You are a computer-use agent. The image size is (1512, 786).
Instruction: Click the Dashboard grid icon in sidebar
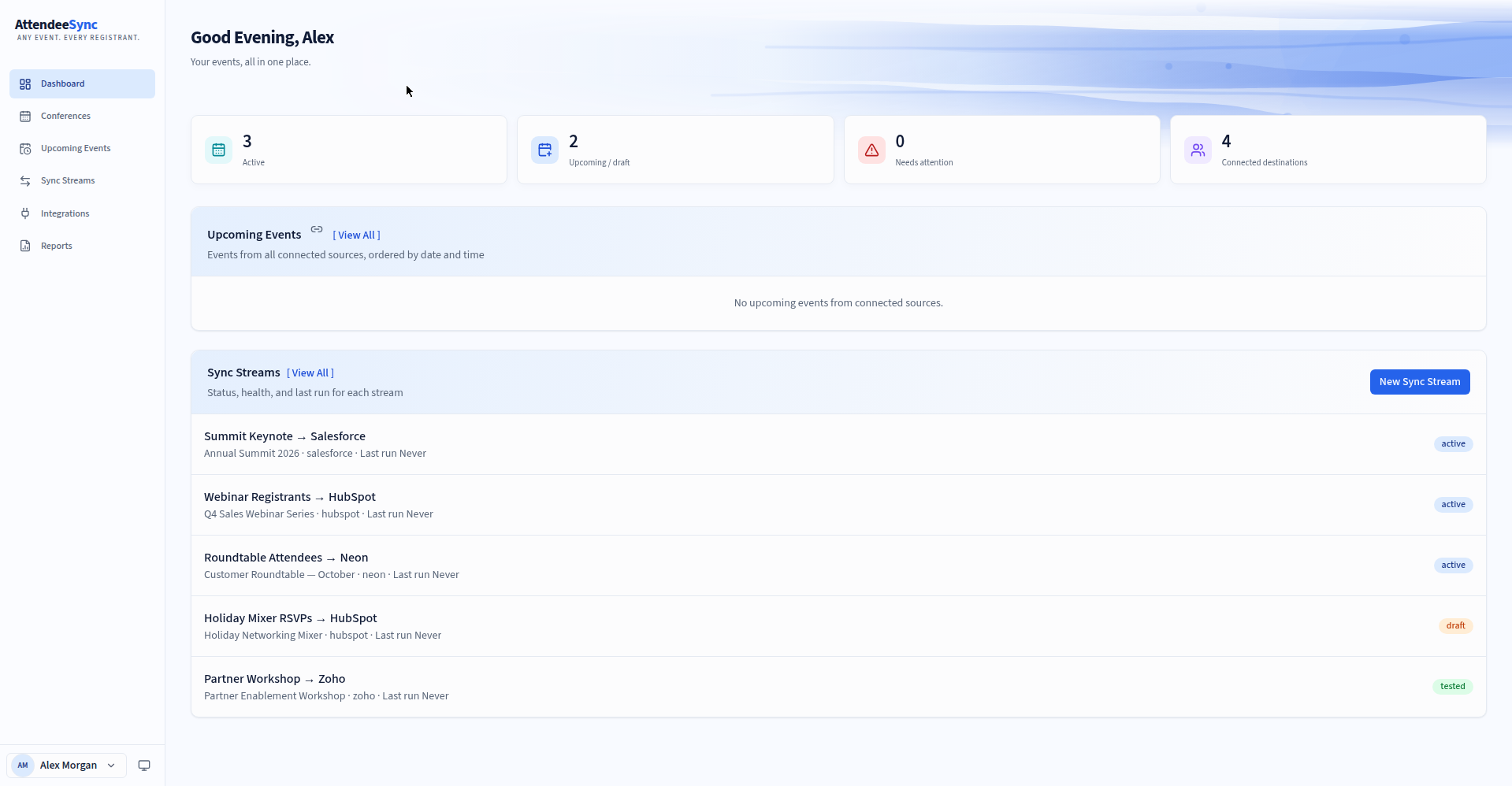coord(25,83)
